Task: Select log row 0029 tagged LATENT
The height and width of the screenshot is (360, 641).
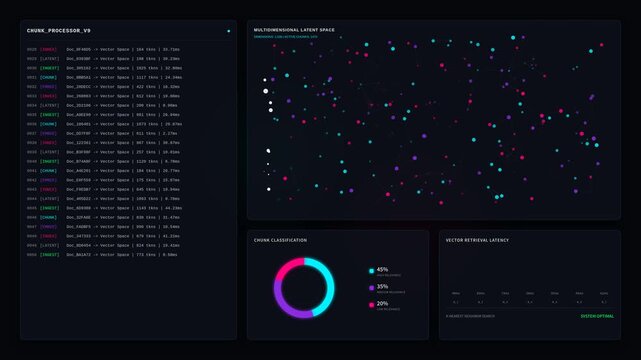Action: [x=103, y=59]
